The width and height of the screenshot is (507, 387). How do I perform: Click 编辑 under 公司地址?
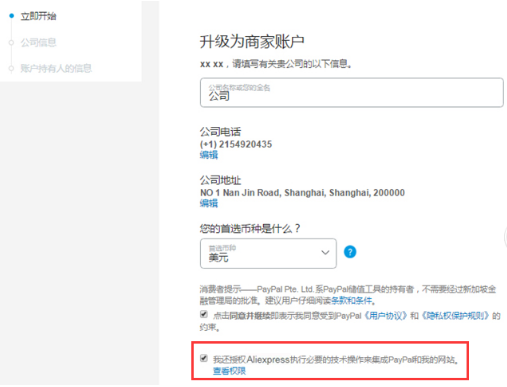tap(209, 203)
